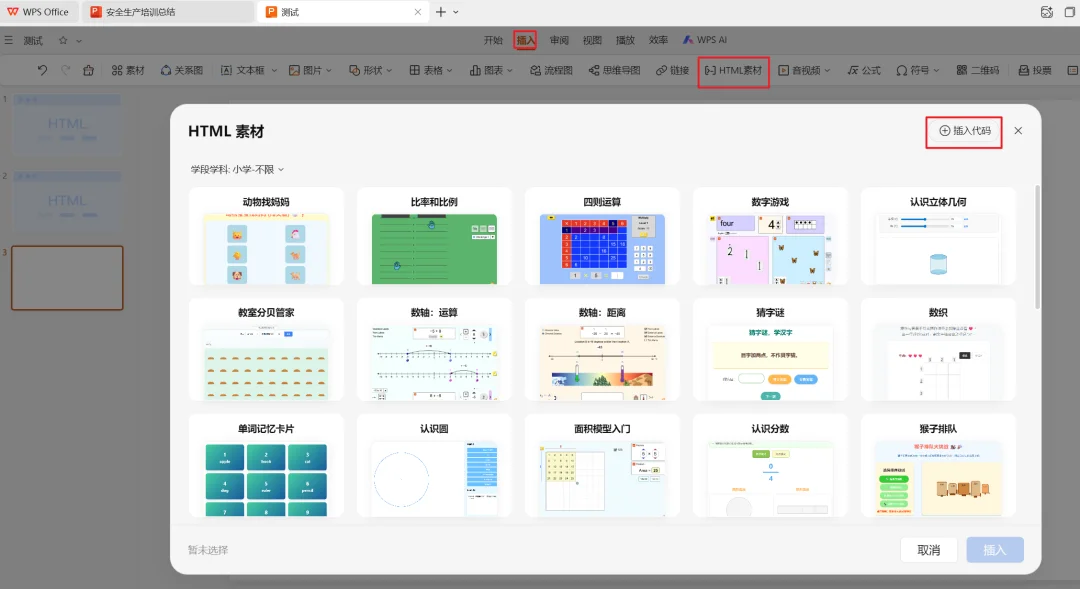Viewport: 1080px width, 589px height.
Task: Click the 素材 toolbar icon
Action: pyautogui.click(x=128, y=70)
